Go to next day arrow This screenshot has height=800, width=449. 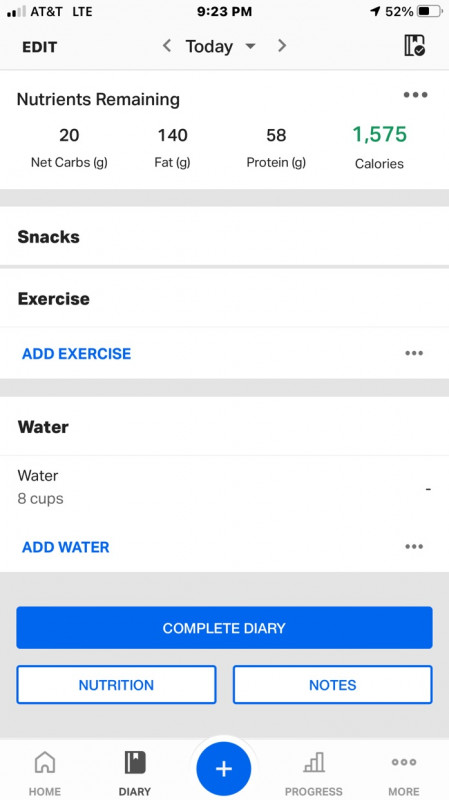pyautogui.click(x=282, y=46)
